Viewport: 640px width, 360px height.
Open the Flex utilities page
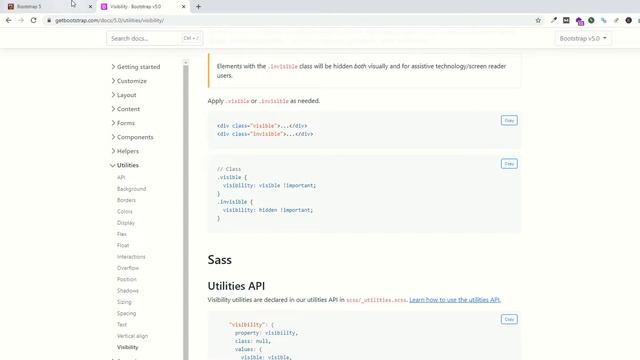coord(122,234)
